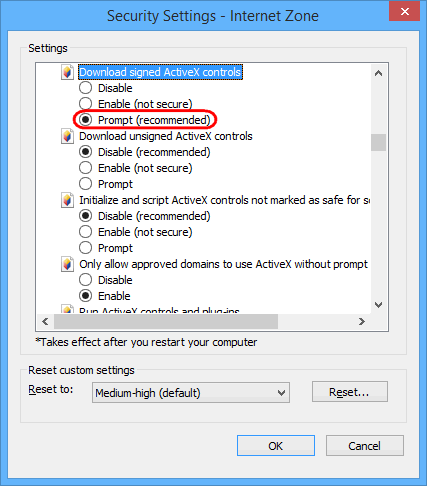427x486 pixels.
Task: Click the vertical scrollbar down arrow
Action: point(378,305)
